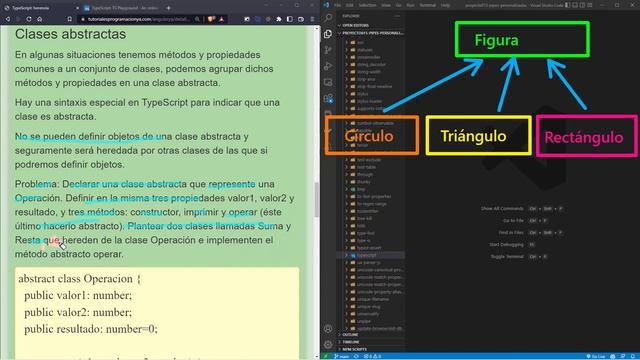Viewport: 640px width, 360px height.
Task: Open Brave Shields icon in address bar
Action: coord(211,19)
